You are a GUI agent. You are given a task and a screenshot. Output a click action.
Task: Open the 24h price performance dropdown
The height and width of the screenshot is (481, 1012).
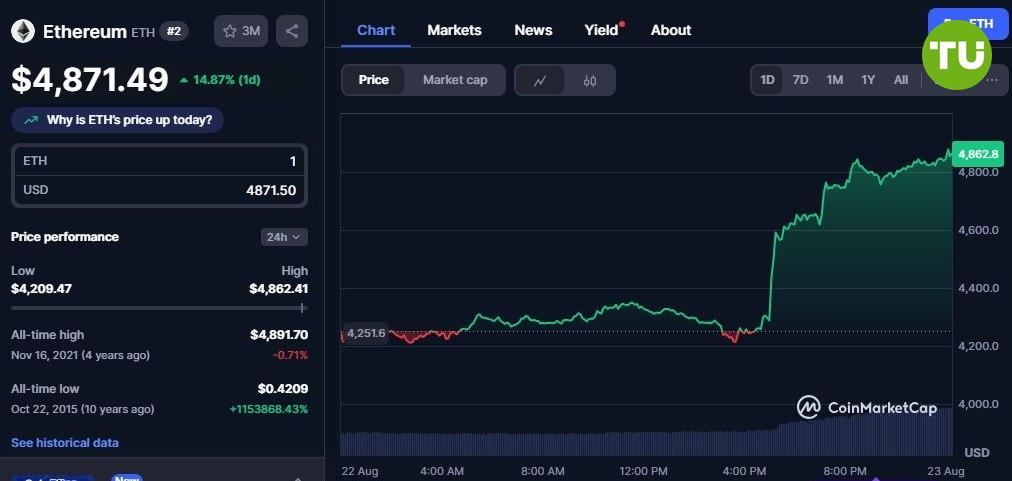point(284,237)
